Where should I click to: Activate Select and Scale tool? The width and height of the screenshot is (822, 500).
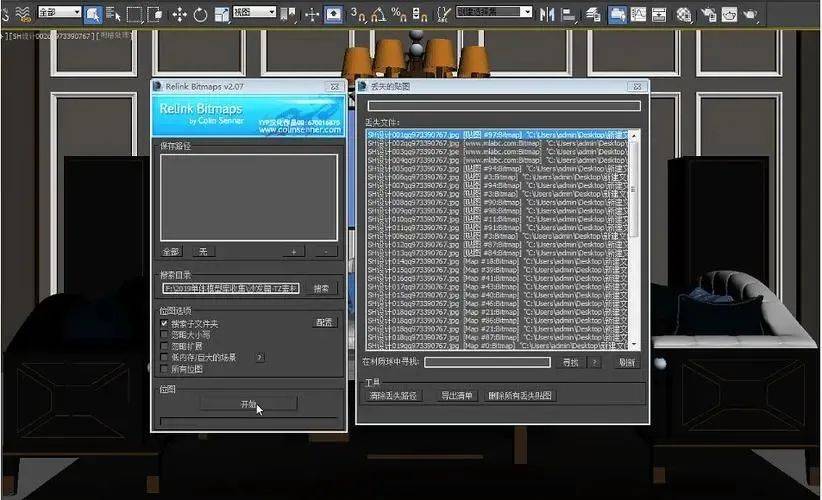222,14
